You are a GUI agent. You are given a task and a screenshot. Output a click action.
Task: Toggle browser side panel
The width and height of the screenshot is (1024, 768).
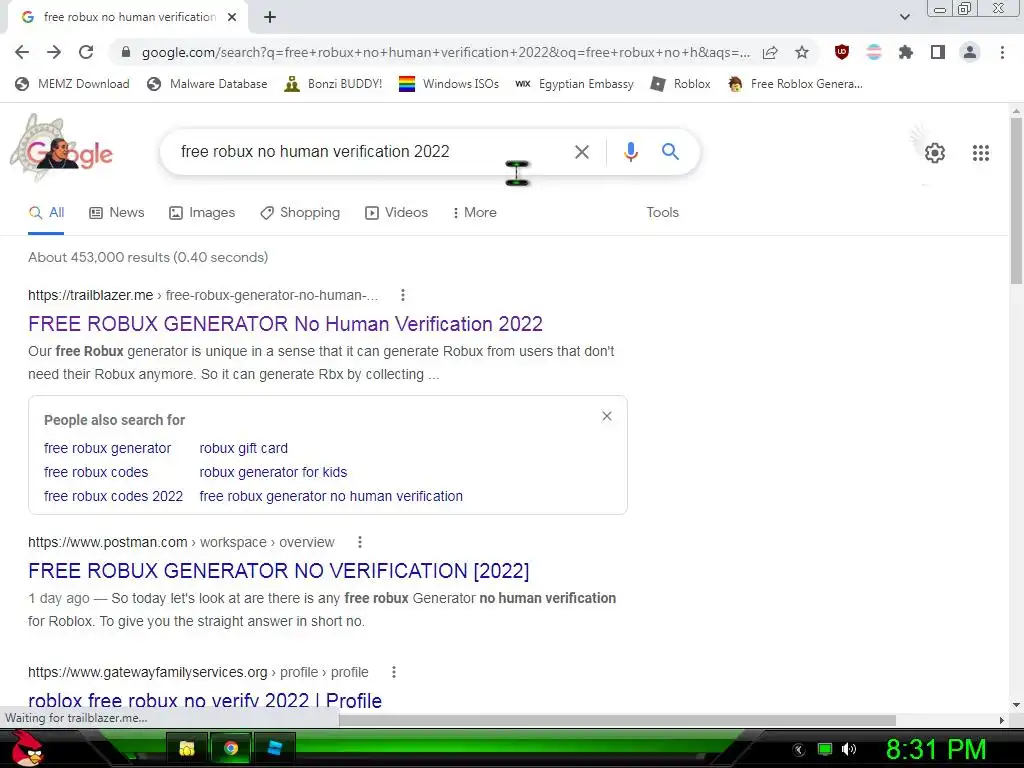[x=938, y=52]
